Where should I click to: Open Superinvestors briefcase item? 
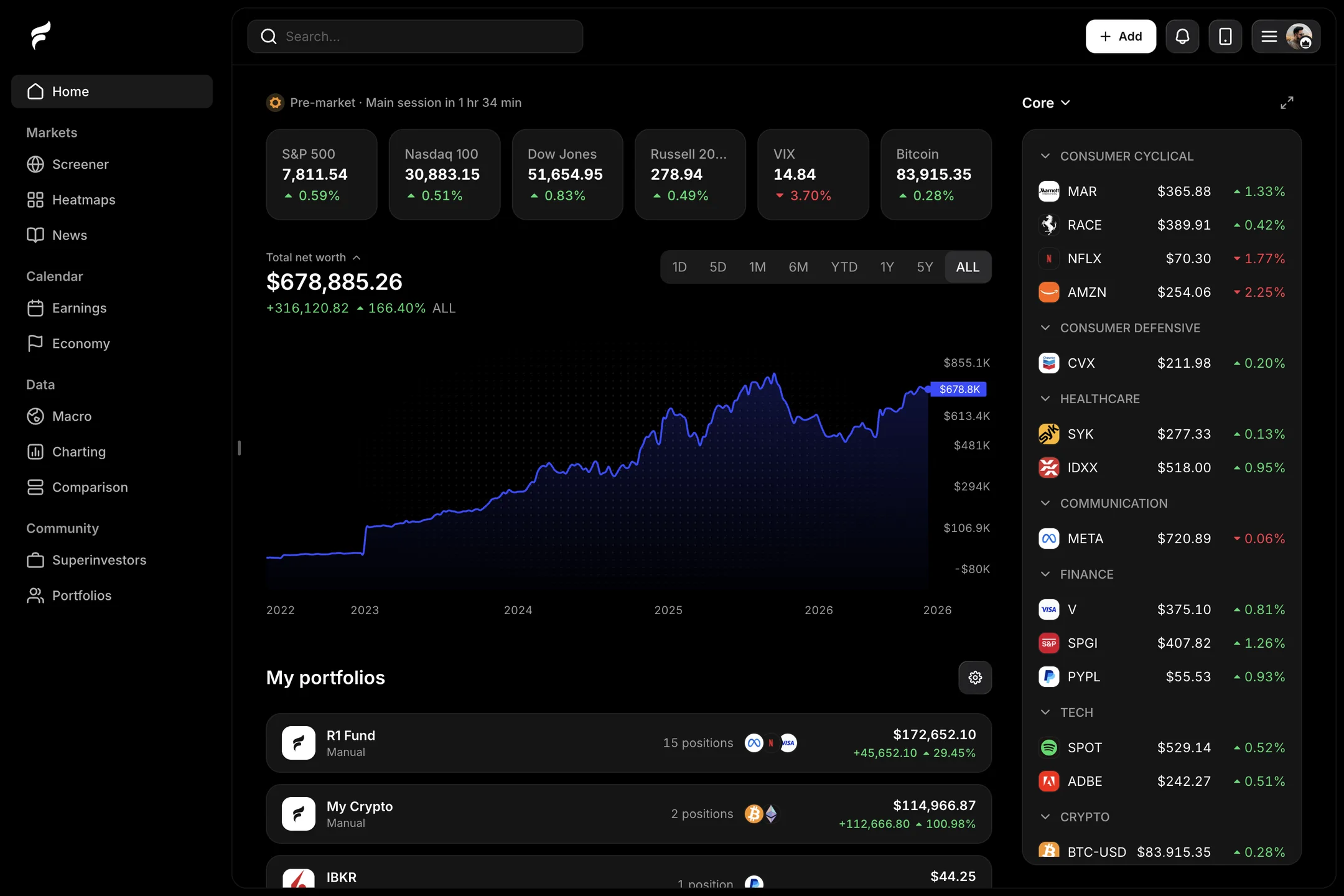click(35, 560)
